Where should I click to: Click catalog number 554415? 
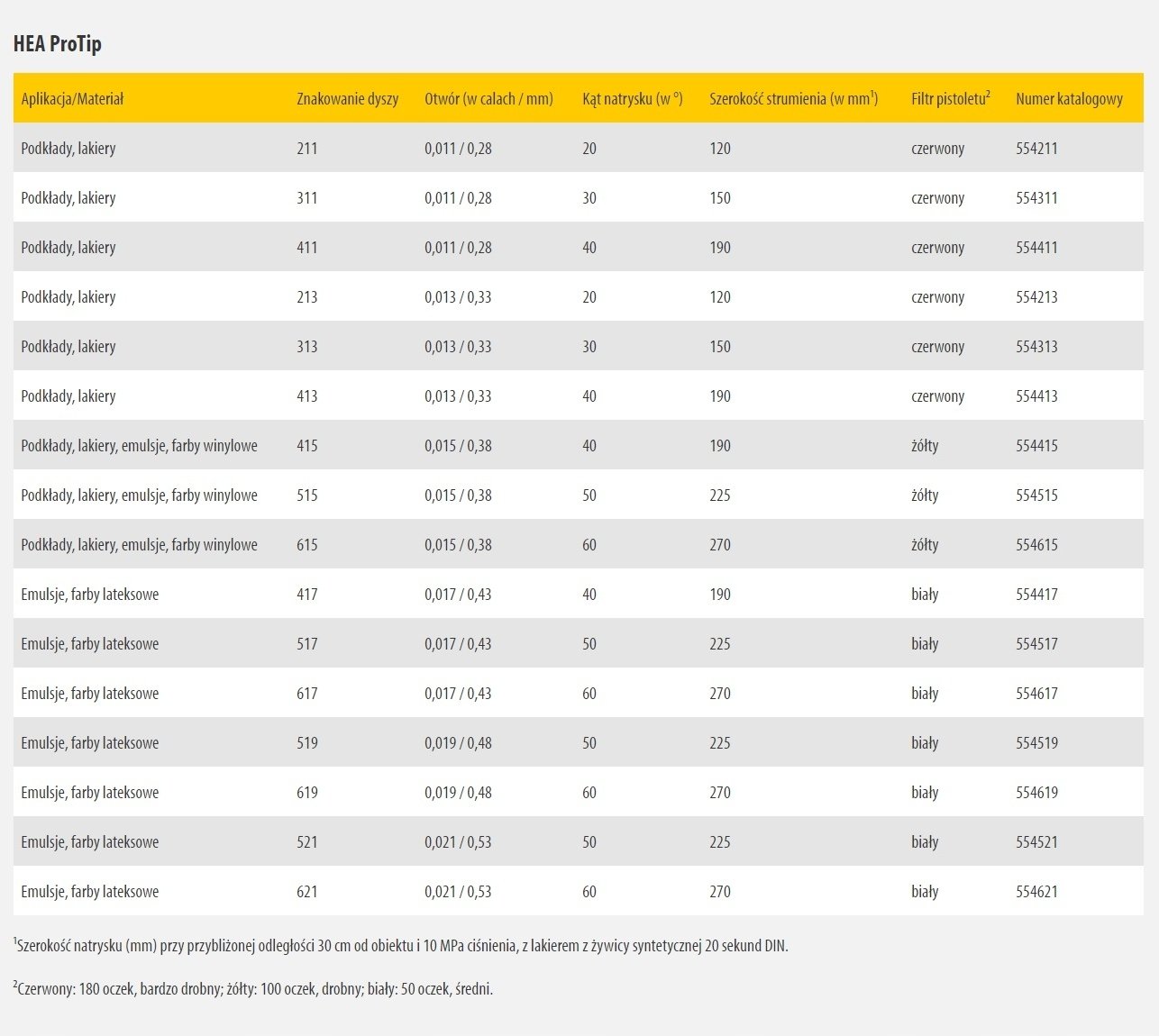tap(1036, 446)
